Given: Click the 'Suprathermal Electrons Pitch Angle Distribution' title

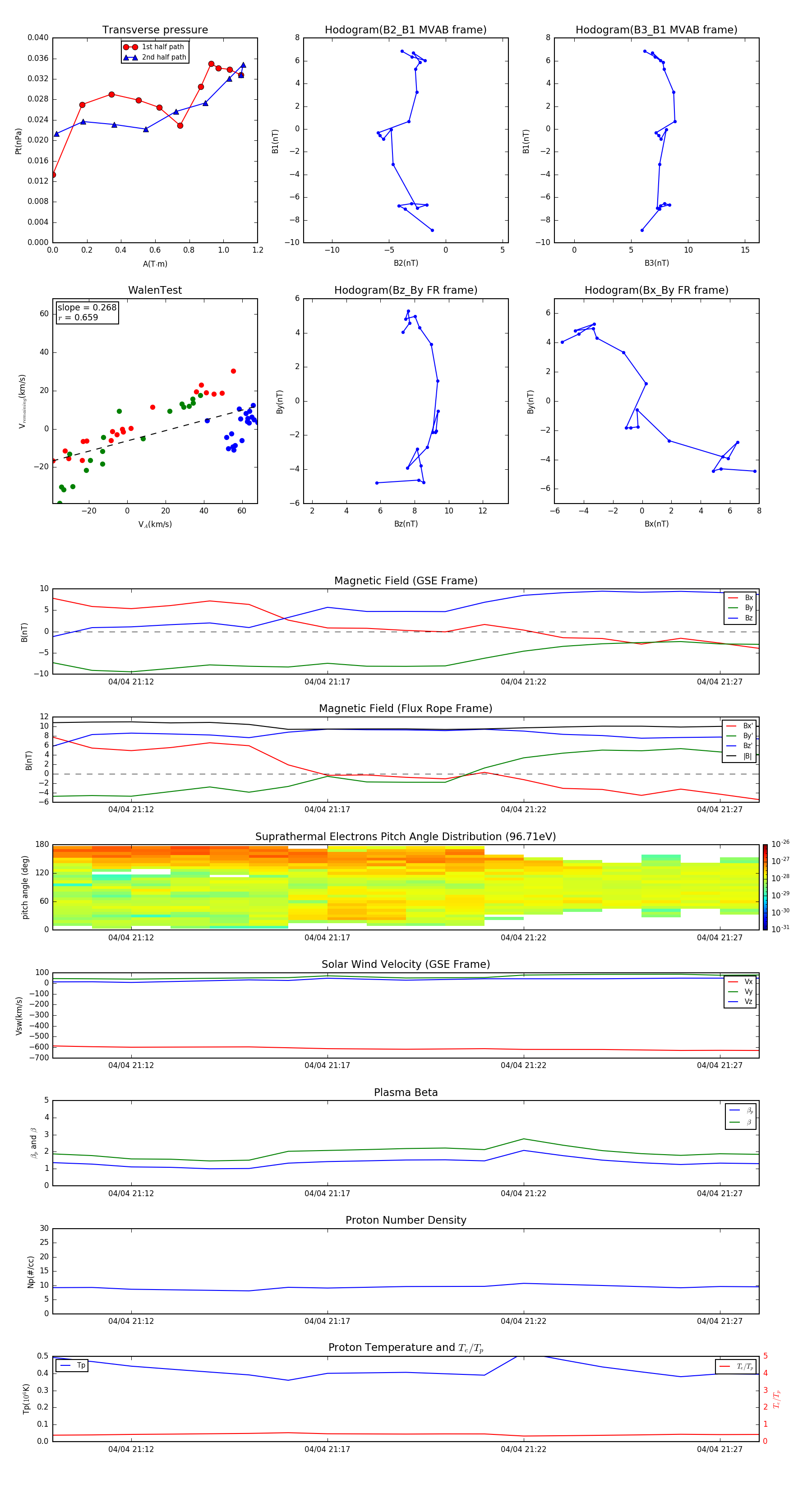Looking at the screenshot, I should pos(406,837).
